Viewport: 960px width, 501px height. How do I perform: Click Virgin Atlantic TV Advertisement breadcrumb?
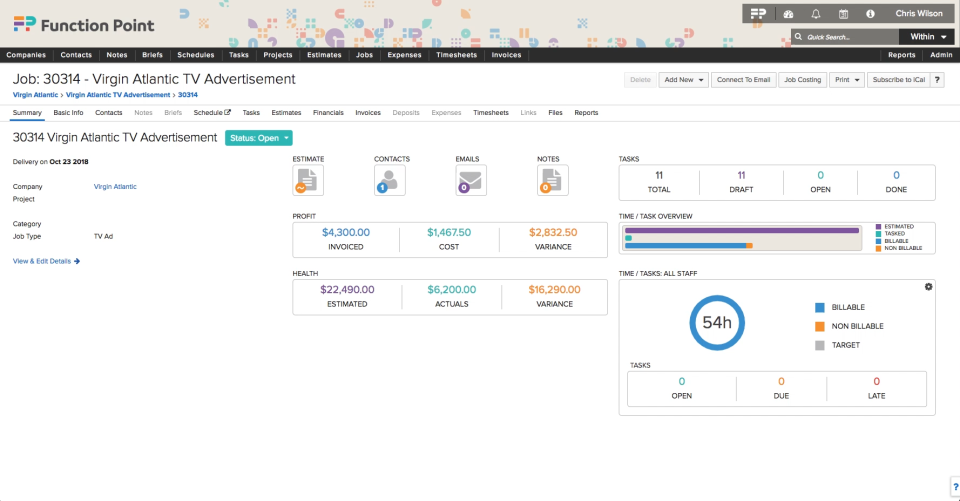click(118, 95)
